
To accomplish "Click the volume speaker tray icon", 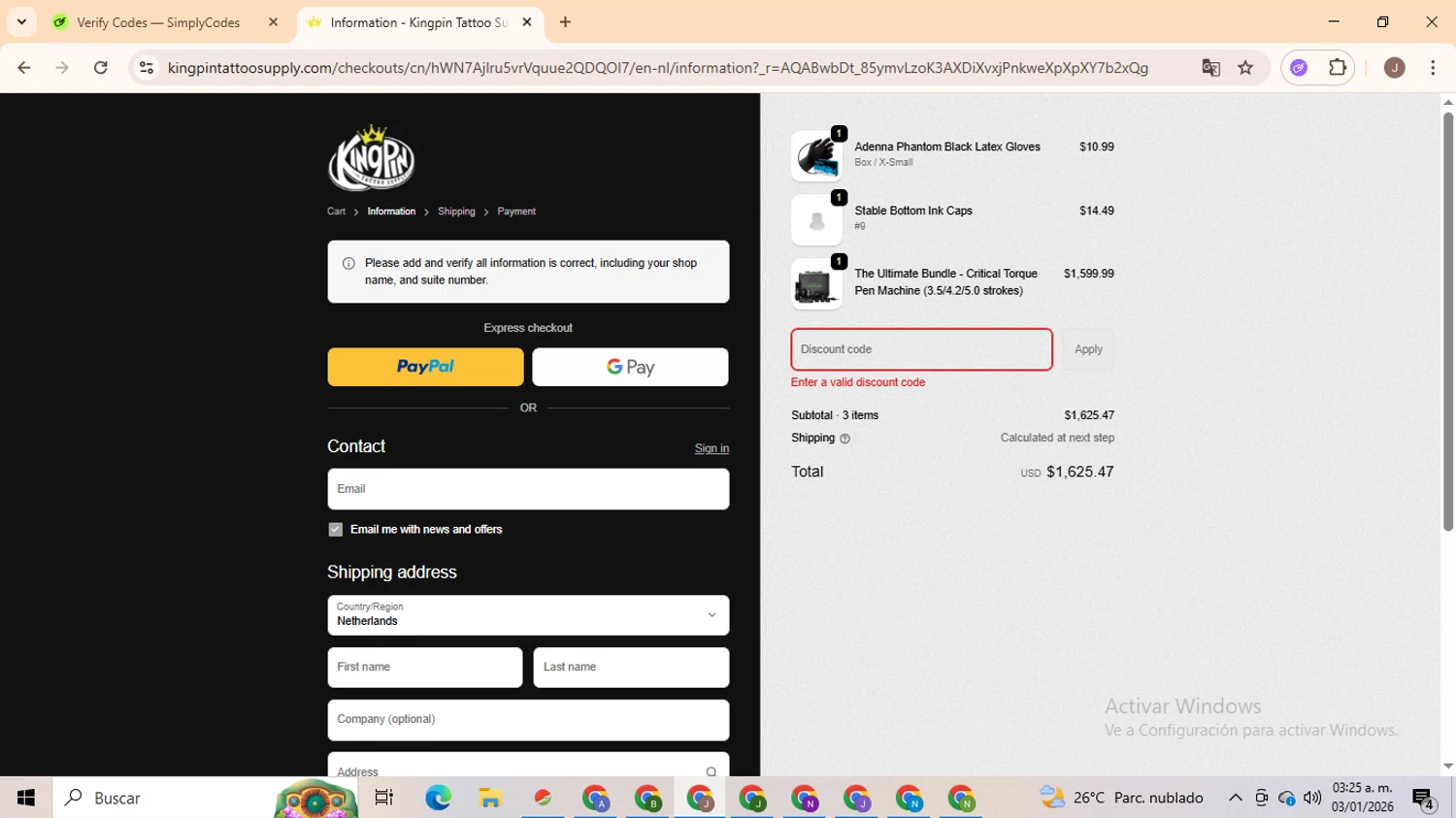I will (x=1312, y=798).
